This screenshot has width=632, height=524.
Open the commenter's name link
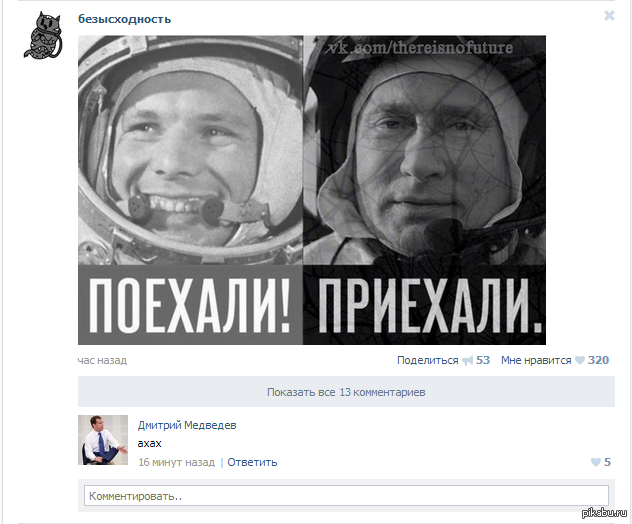187,425
